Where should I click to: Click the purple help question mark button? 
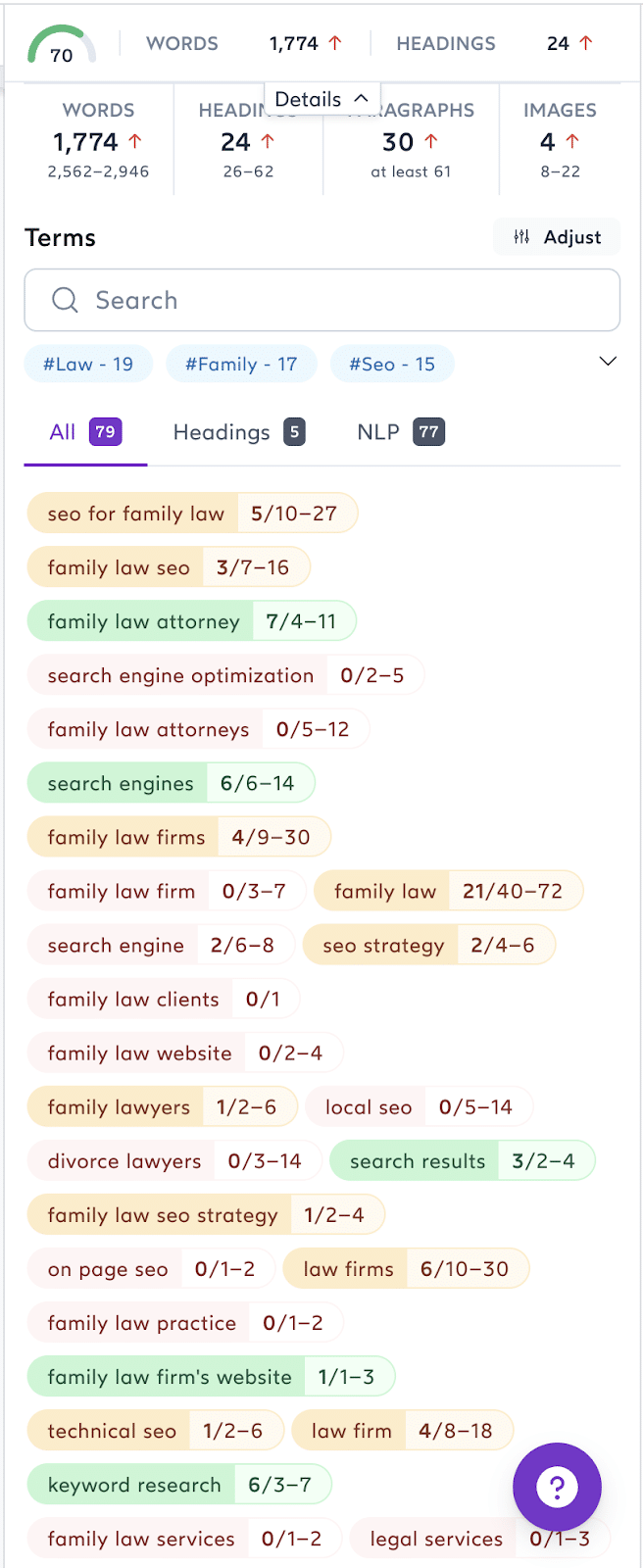tap(557, 1487)
